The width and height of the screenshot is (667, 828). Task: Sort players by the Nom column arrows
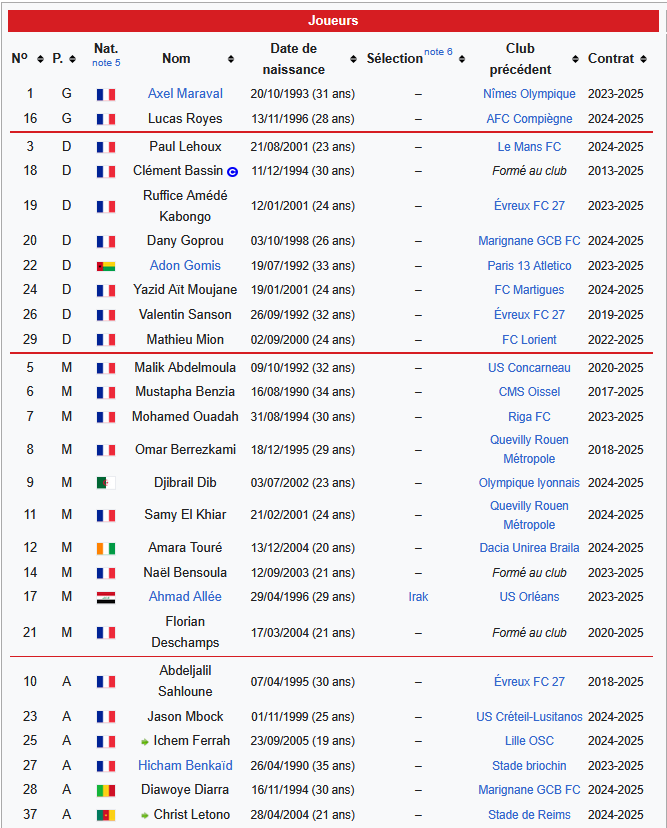231,59
